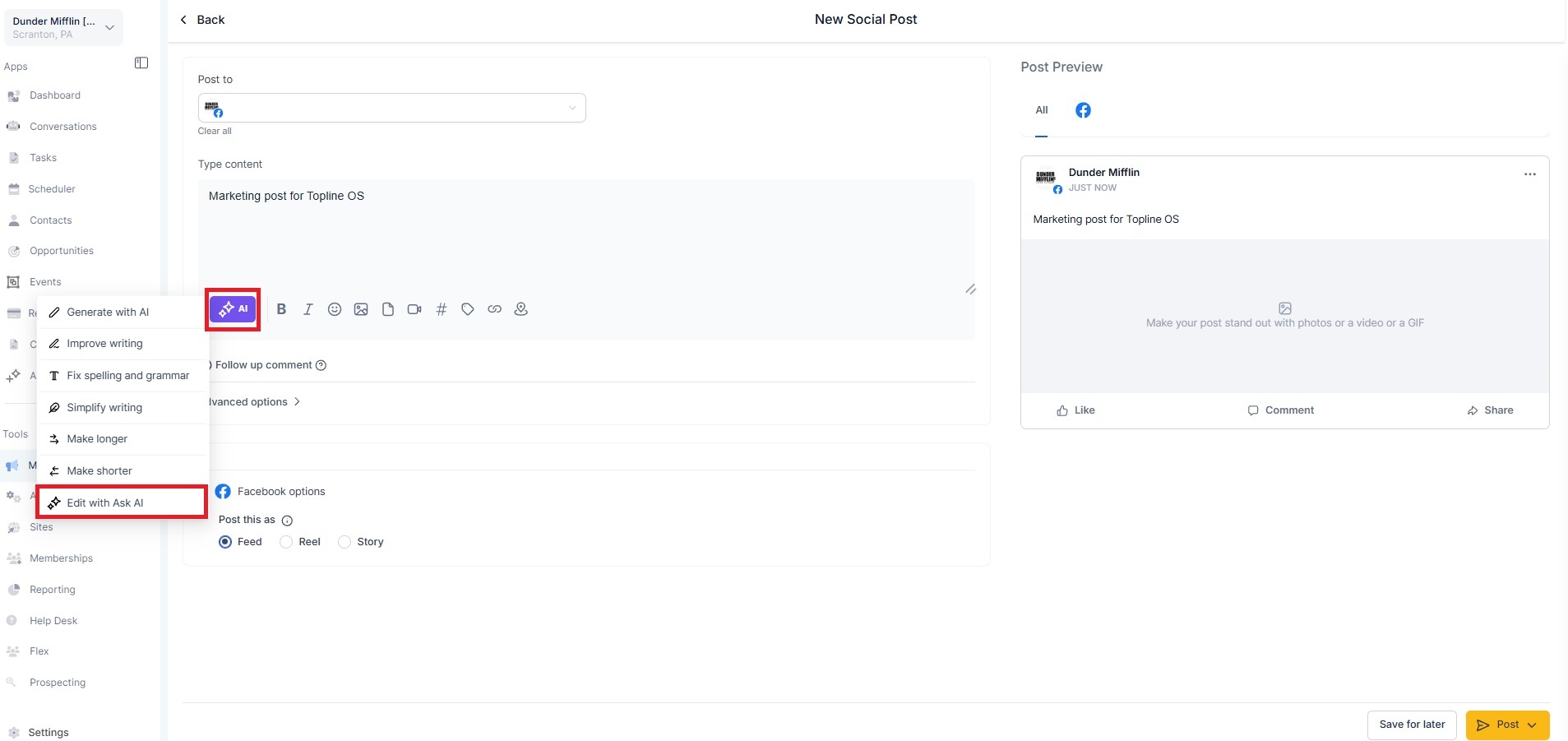This screenshot has width=1568, height=741.
Task: Go to Opportunities in the sidebar
Action: (62, 251)
